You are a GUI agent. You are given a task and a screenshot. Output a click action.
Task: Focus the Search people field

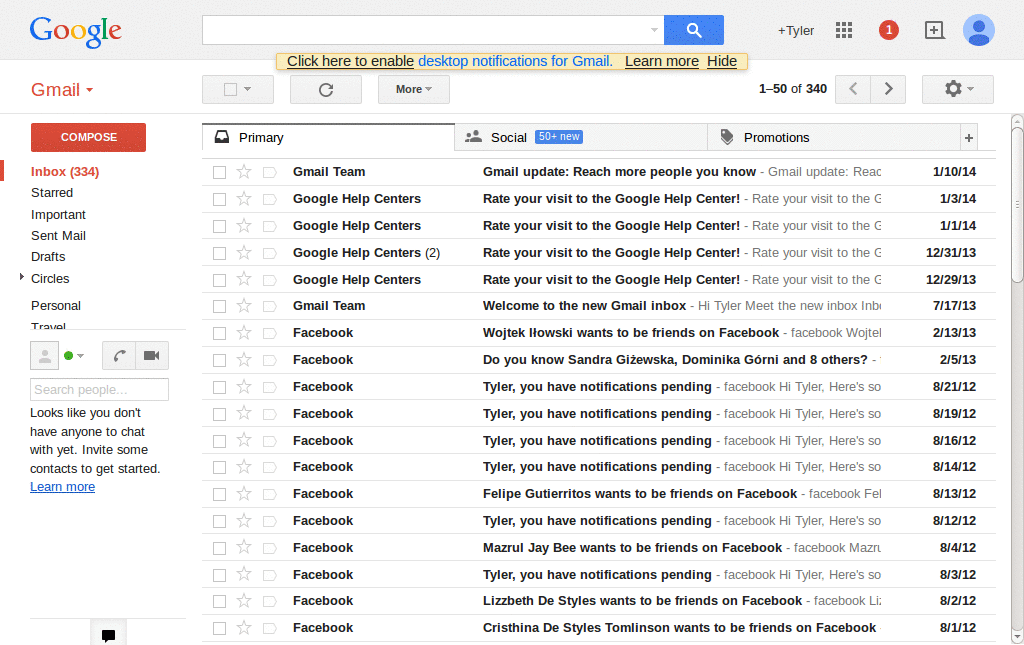coord(99,390)
